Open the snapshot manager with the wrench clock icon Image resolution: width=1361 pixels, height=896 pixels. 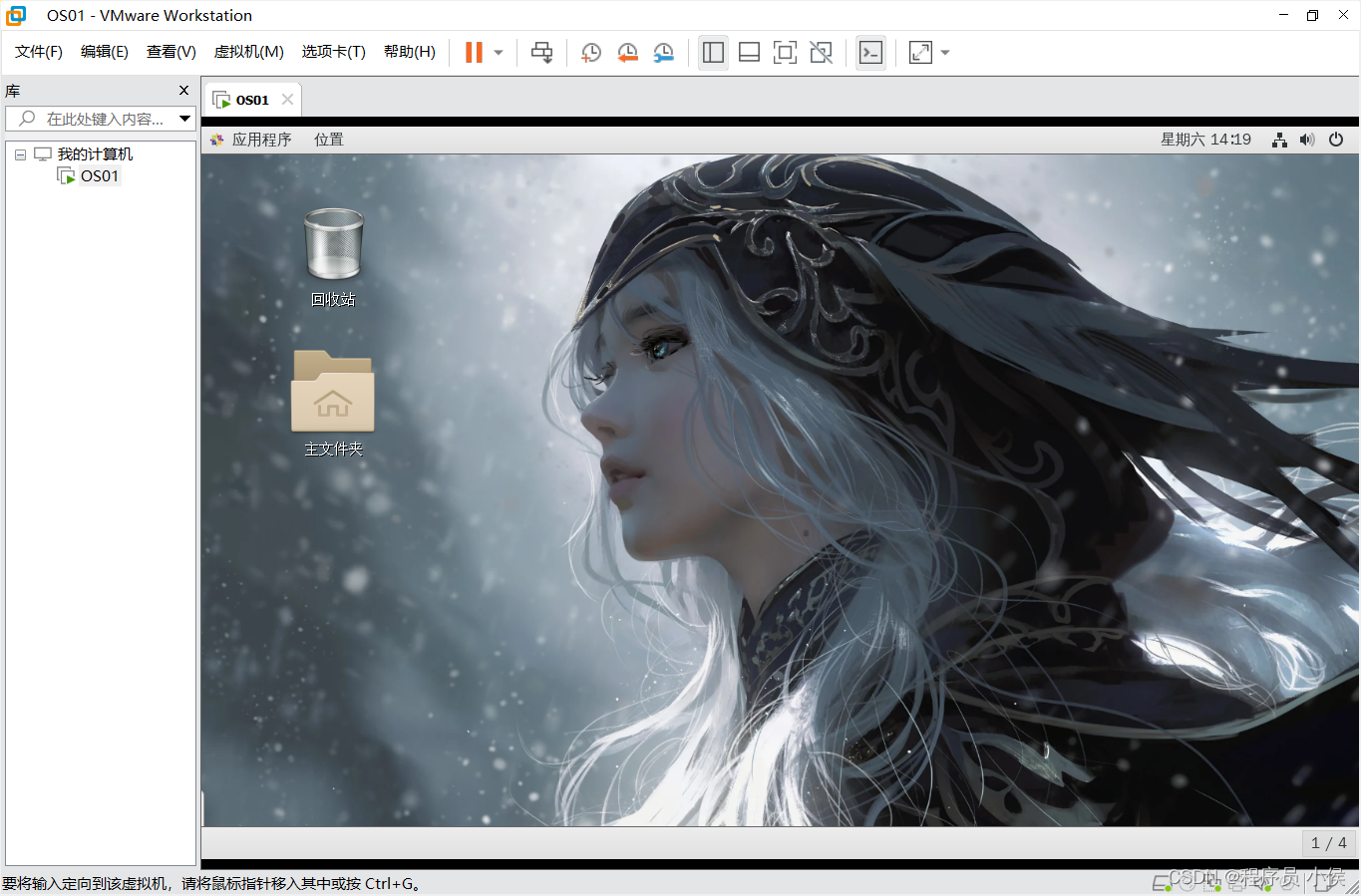663,53
